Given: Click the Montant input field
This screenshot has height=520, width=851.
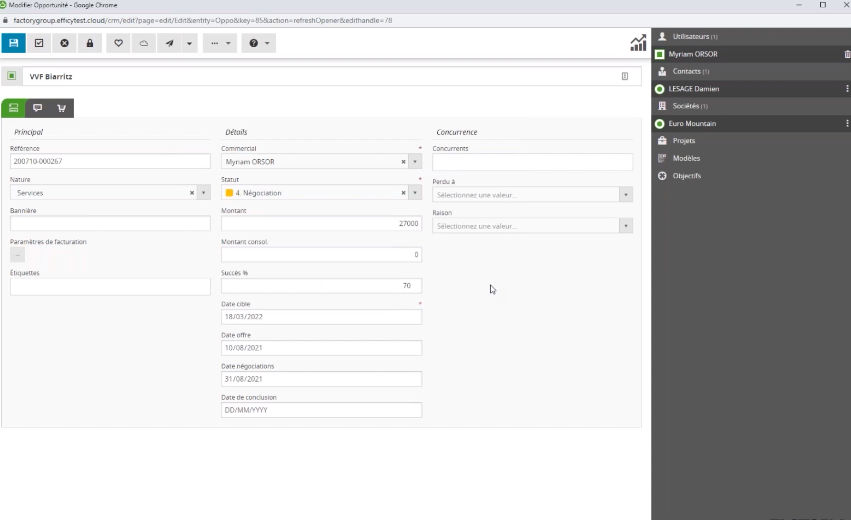Looking at the screenshot, I should click(x=320, y=224).
